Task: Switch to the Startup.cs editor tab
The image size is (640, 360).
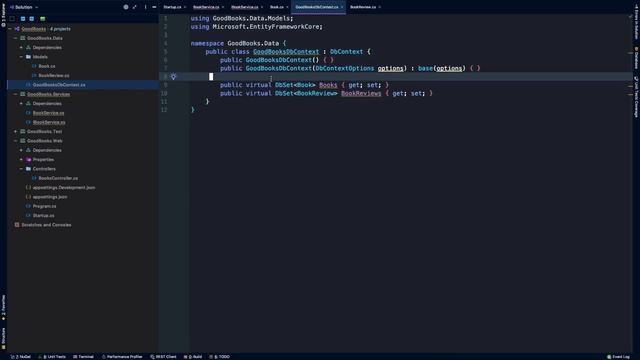Action: [172, 7]
